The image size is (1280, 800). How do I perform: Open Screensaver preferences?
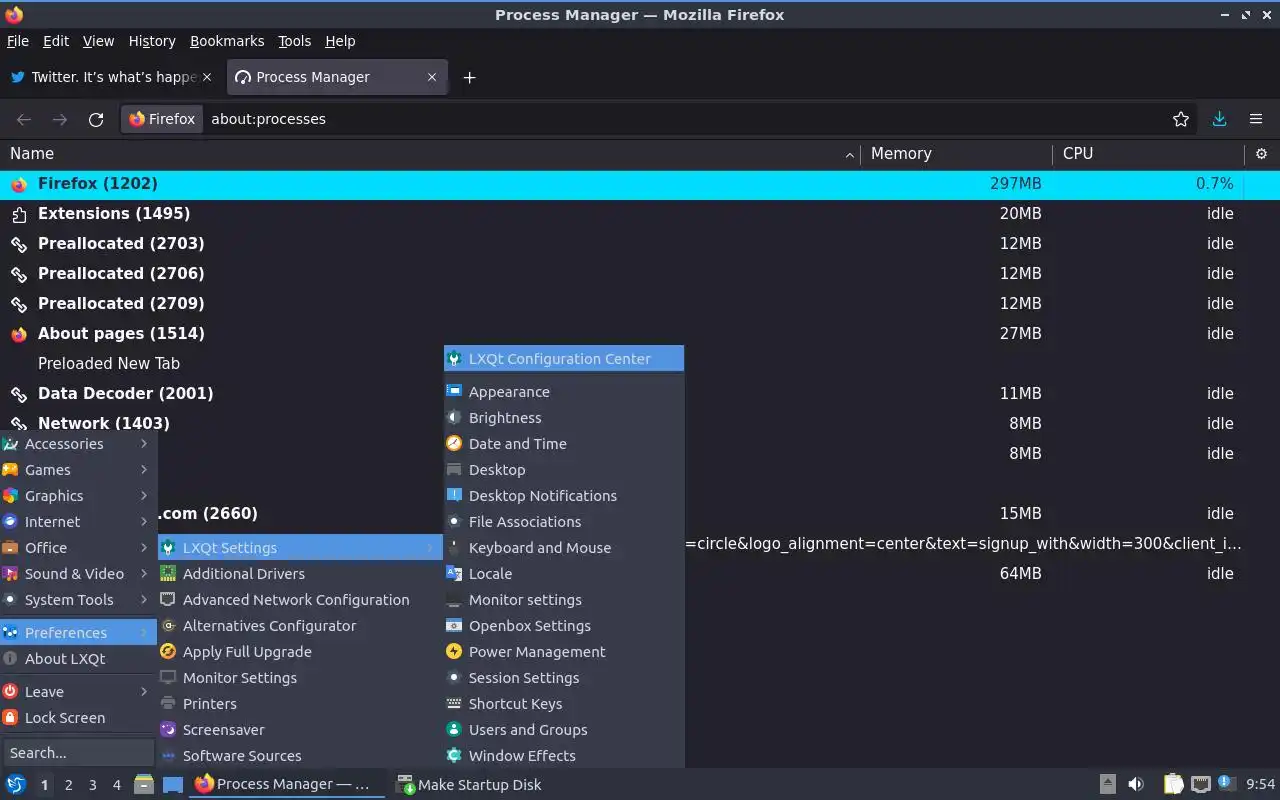click(x=300, y=730)
